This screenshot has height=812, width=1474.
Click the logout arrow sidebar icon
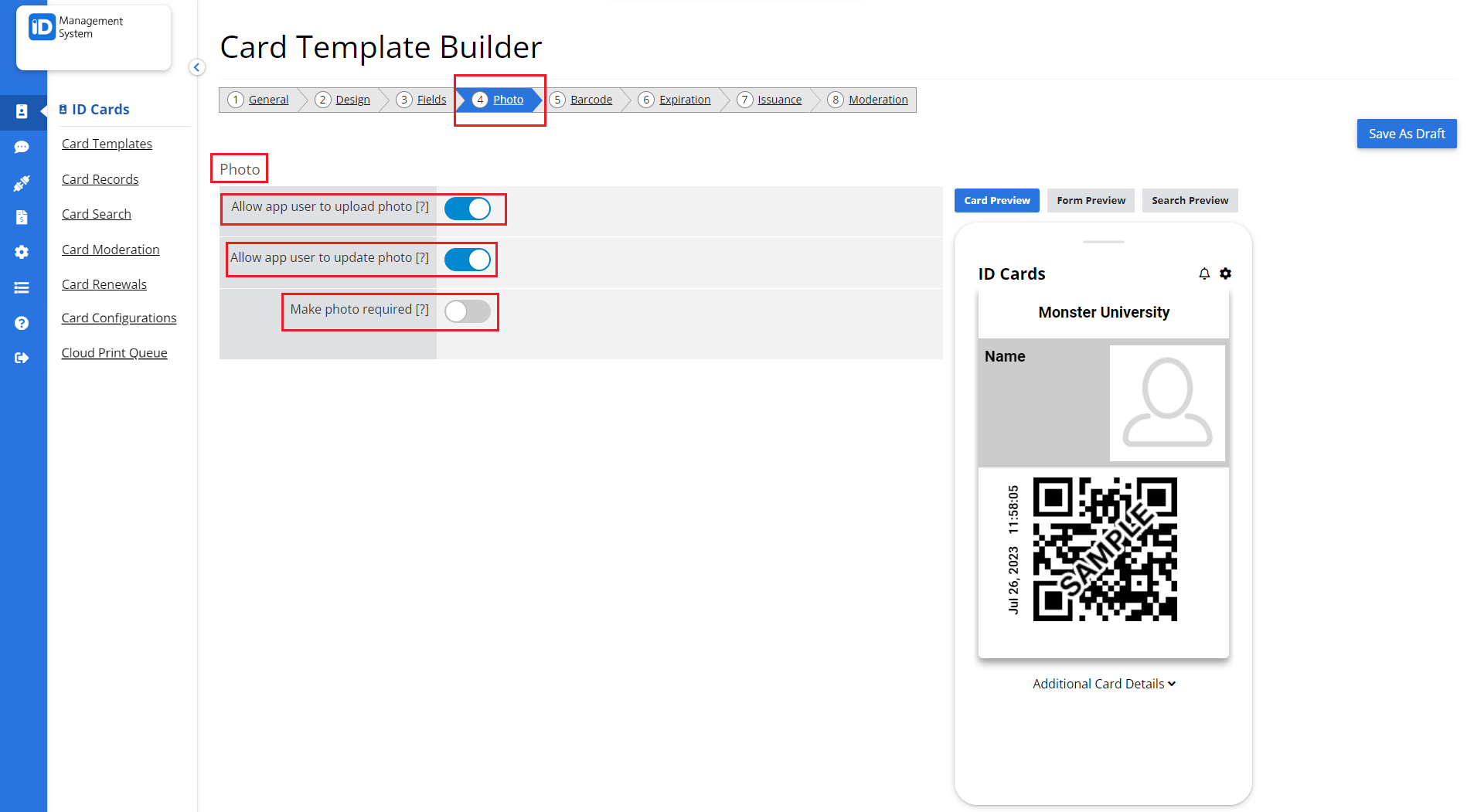click(x=22, y=358)
